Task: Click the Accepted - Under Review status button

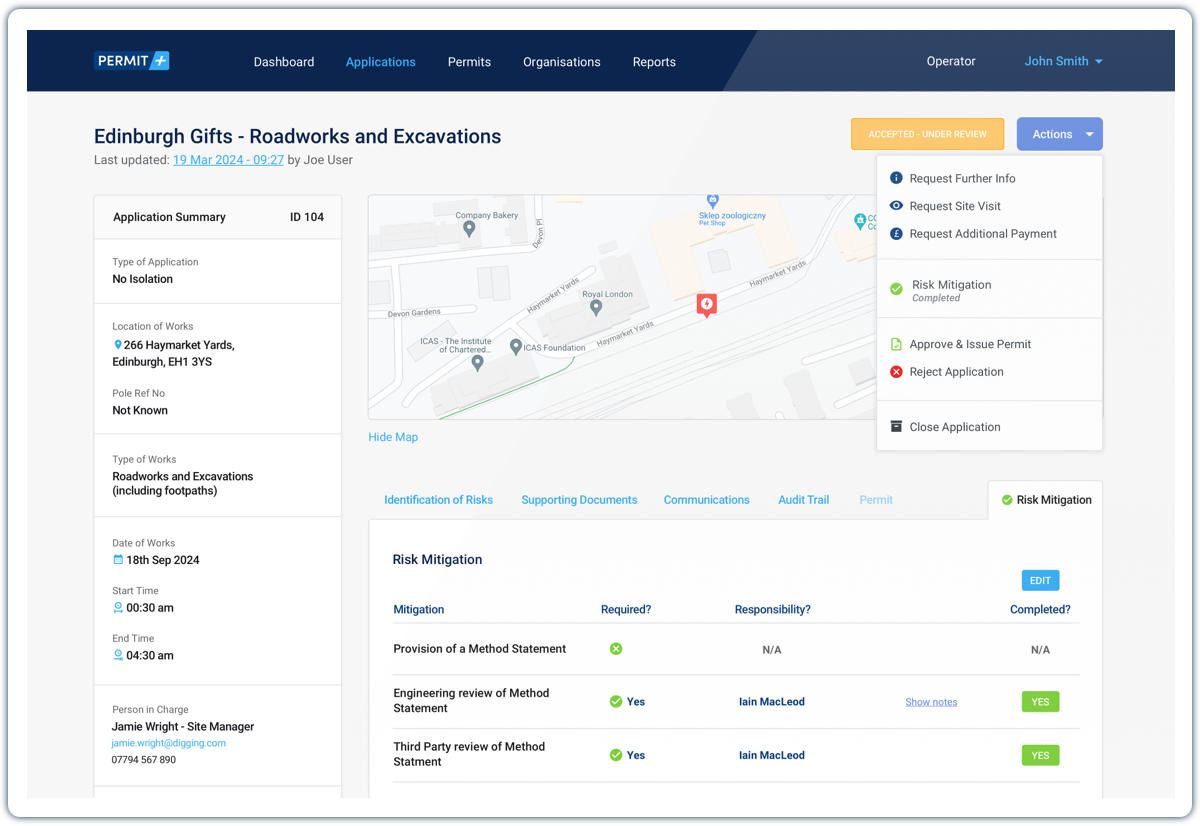Action: [927, 134]
